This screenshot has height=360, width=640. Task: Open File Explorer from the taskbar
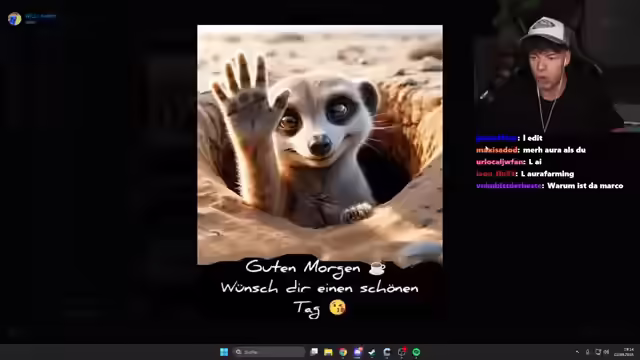(328, 352)
